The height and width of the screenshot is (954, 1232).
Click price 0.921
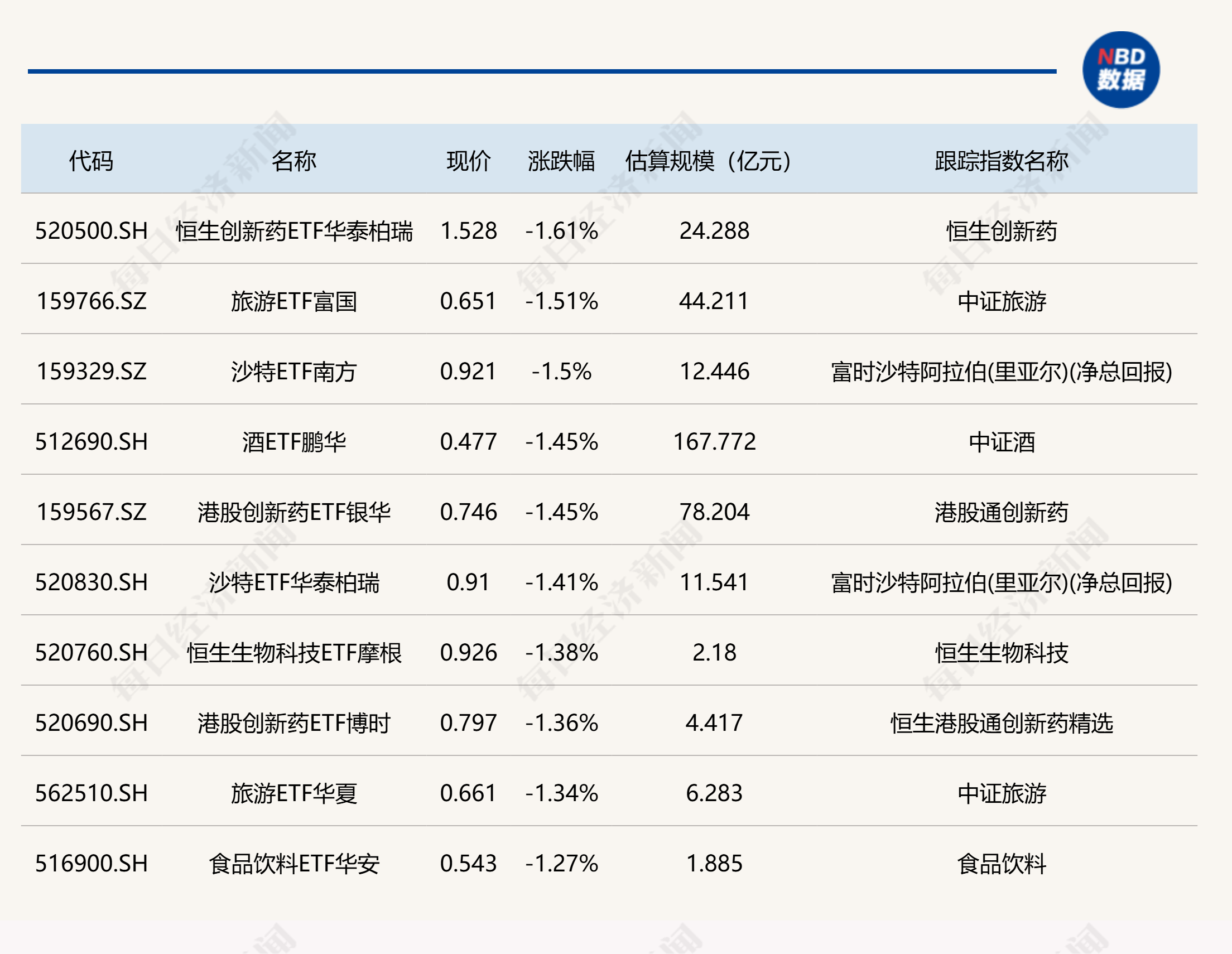pos(468,372)
